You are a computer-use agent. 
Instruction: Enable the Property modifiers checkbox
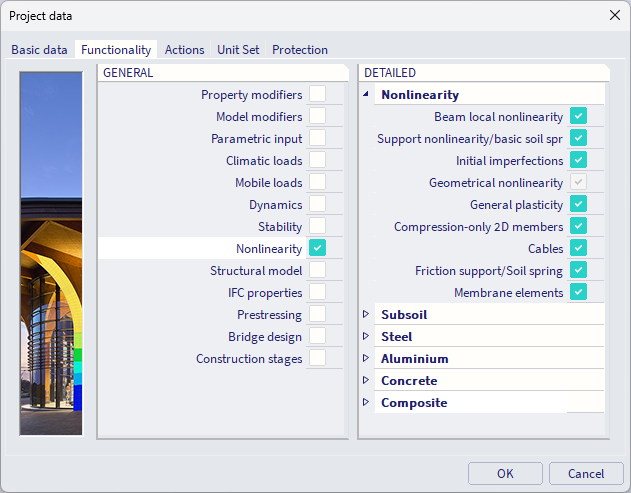point(317,95)
